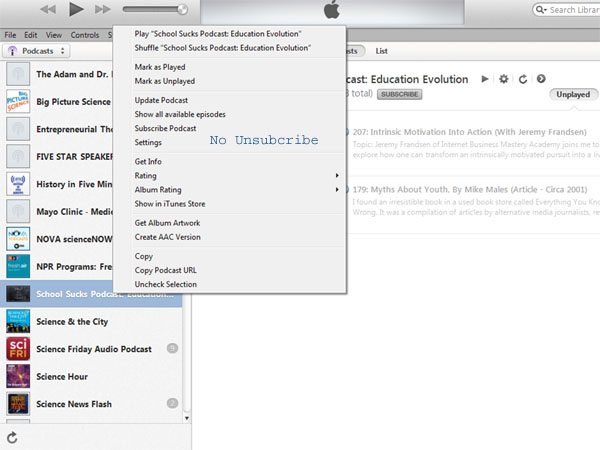This screenshot has width=600, height=450.
Task: Select Subscribe Podcast menu entry
Action: click(165, 129)
